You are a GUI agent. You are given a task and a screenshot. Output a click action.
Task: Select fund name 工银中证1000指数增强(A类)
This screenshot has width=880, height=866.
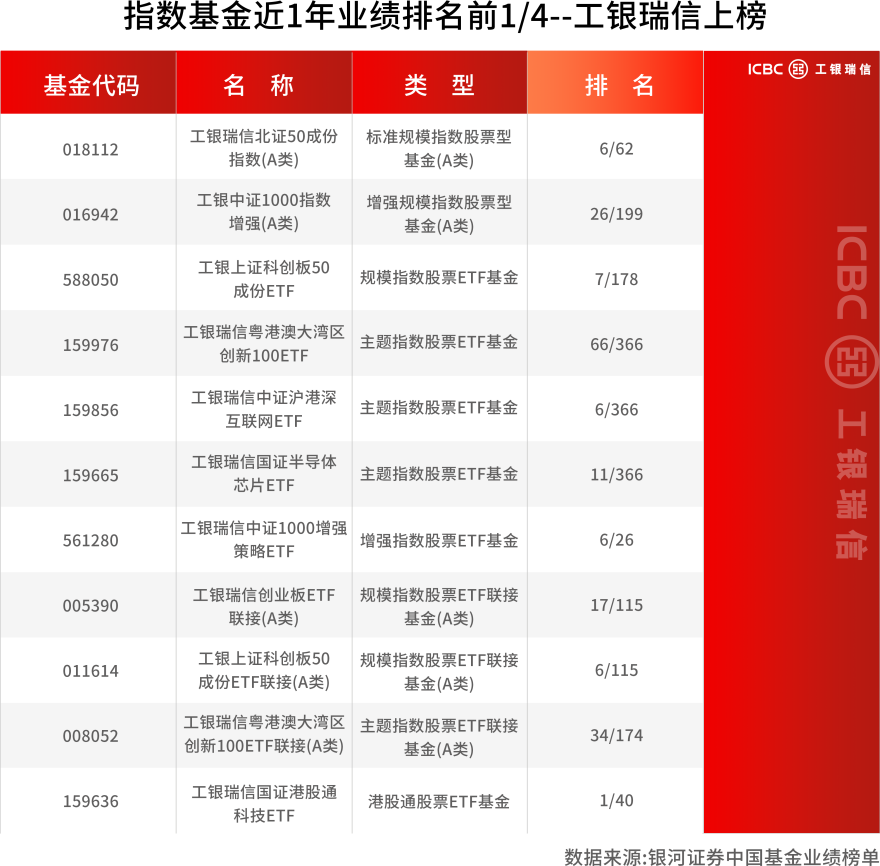(x=264, y=212)
